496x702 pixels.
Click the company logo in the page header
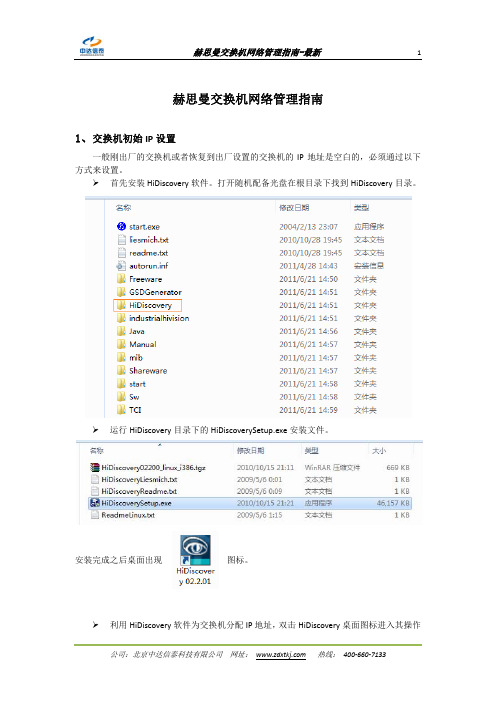coord(92,47)
